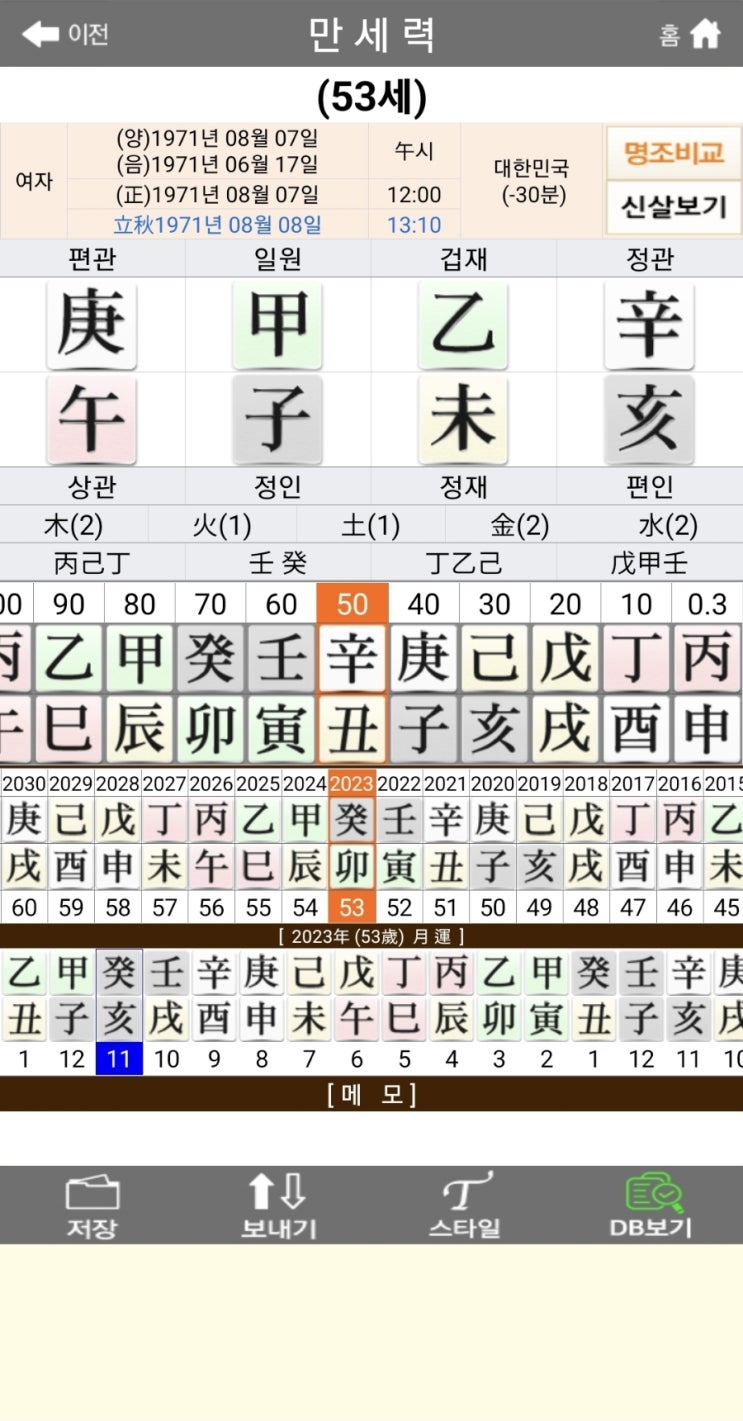Screen dimensions: 743x1421
Task: Select month 4 丙辰 in monthly row
Action: click(x=451, y=1012)
